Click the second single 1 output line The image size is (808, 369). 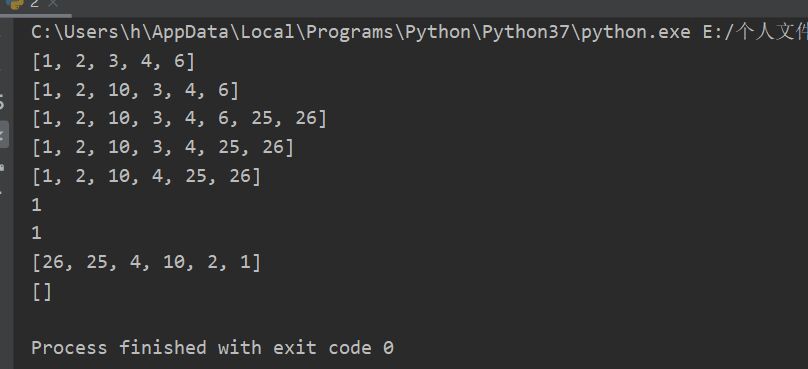(x=36, y=234)
